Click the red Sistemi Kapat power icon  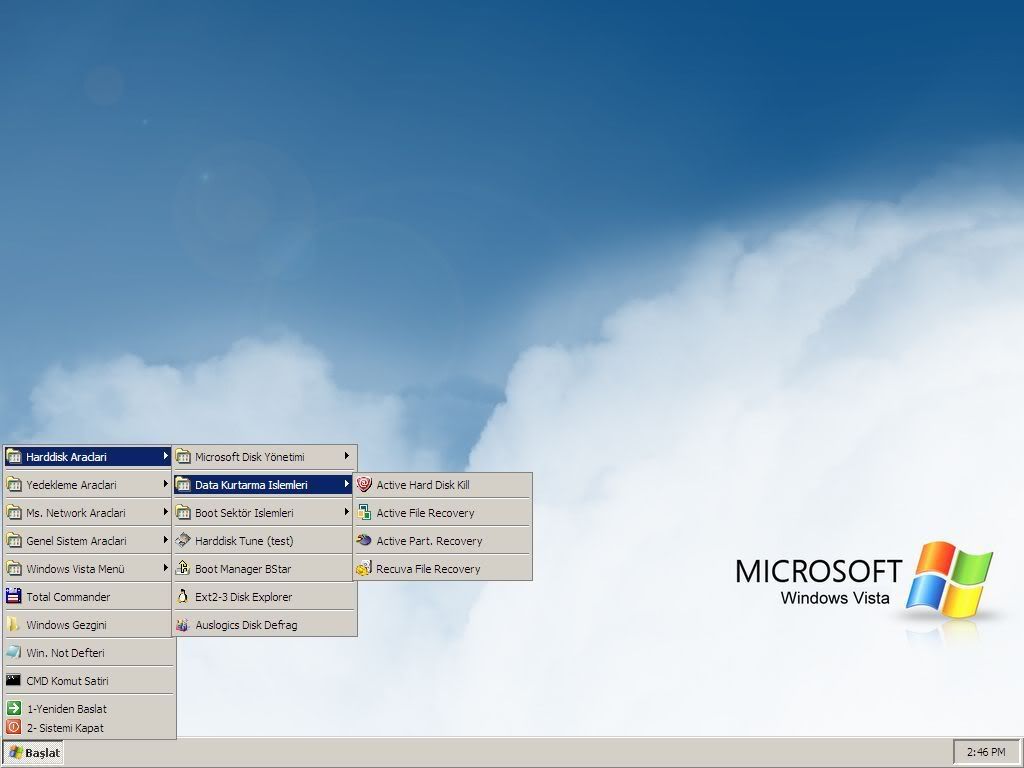[x=14, y=727]
